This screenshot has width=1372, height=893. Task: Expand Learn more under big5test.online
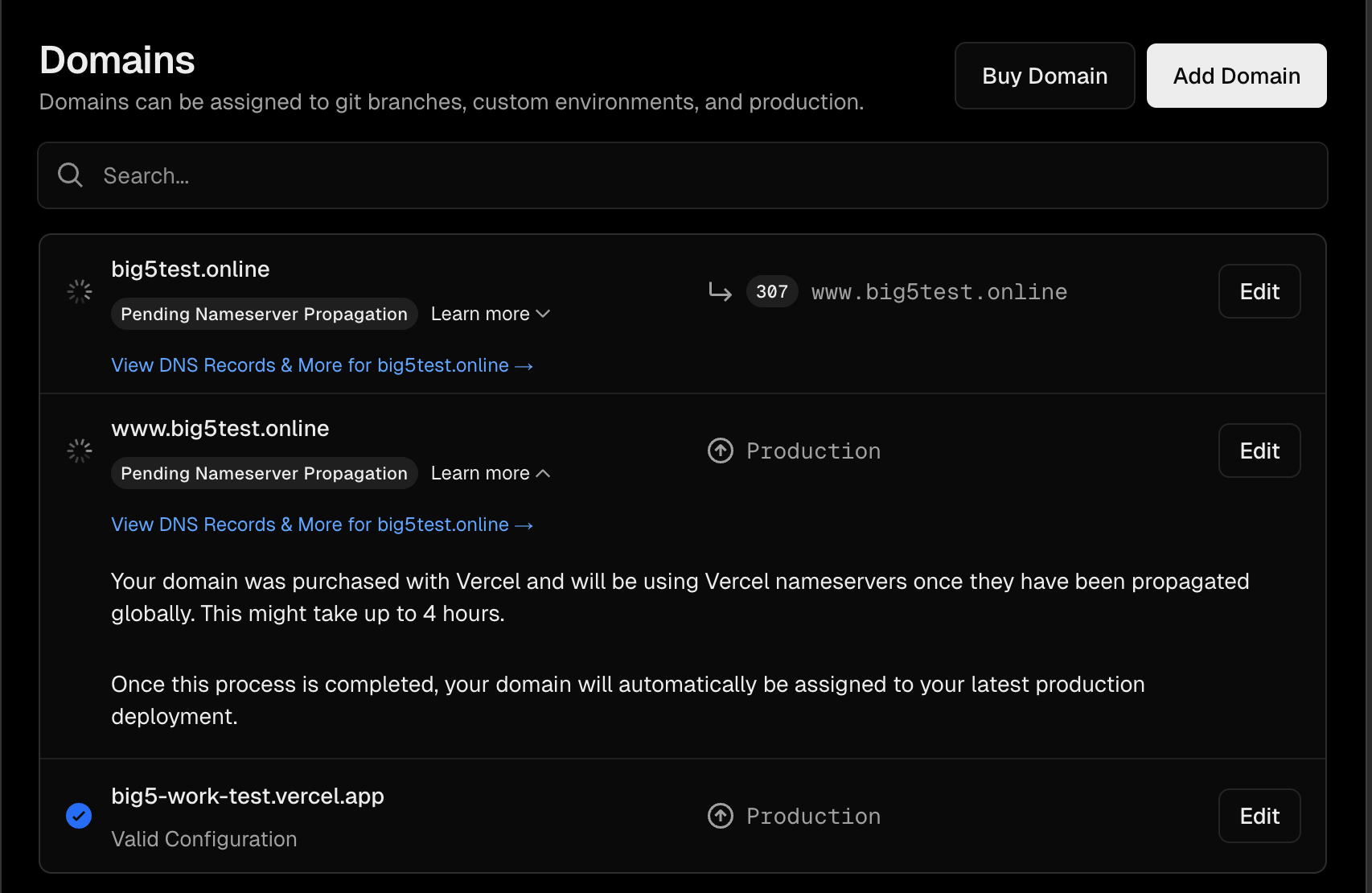(x=490, y=314)
